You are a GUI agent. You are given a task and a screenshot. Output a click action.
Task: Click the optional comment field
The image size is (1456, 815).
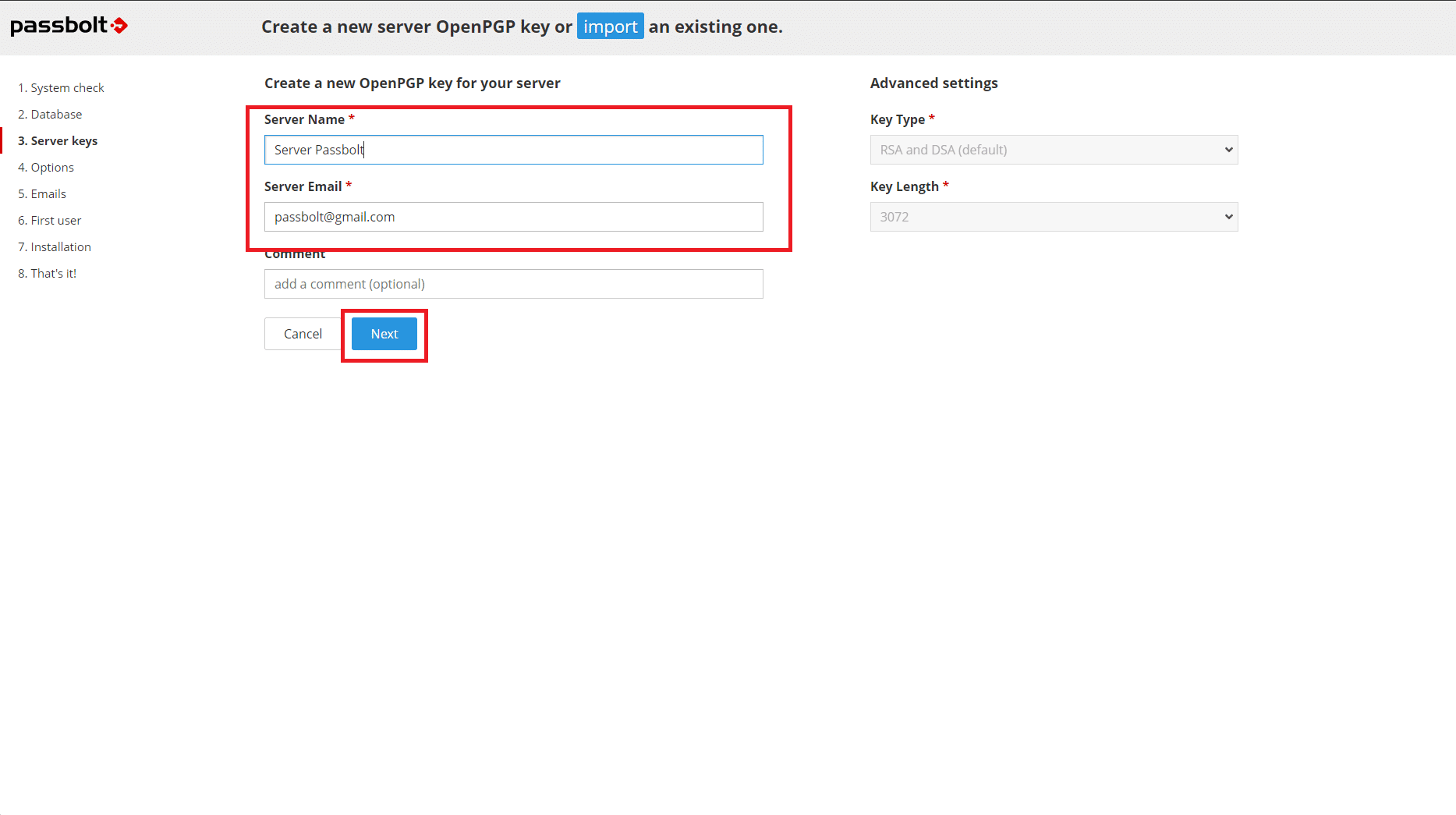point(513,284)
